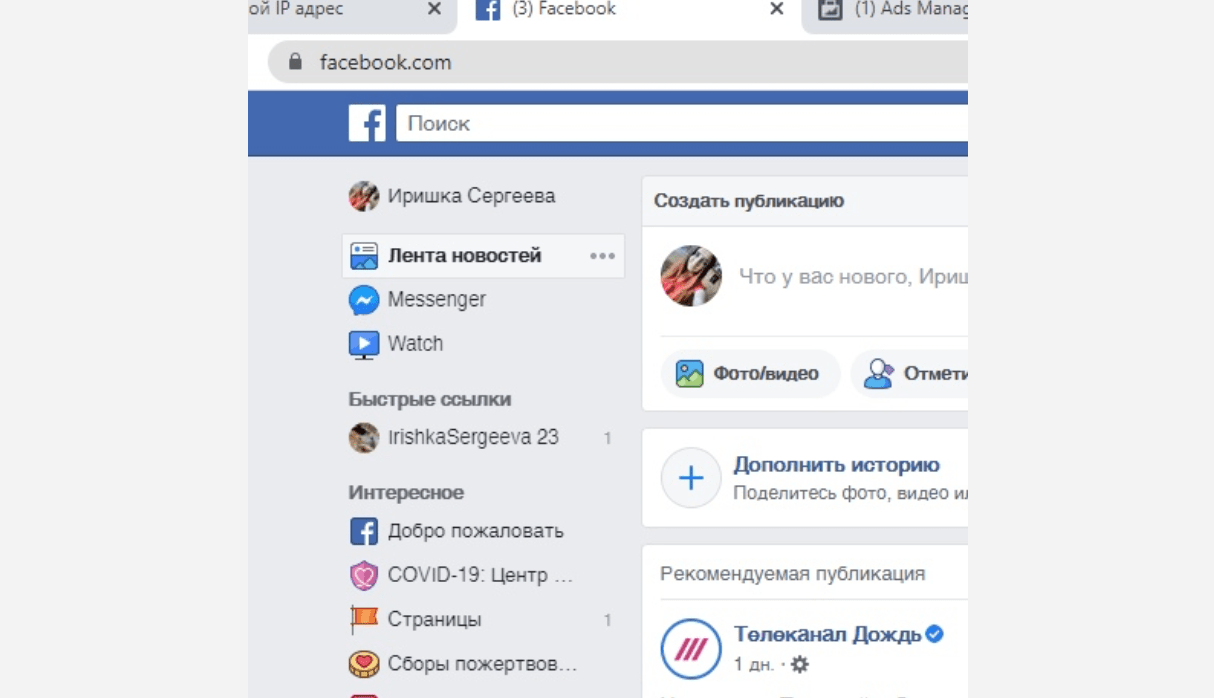This screenshot has height=698, width=1214.
Task: Open Watch from the sidebar
Action: pyautogui.click(x=415, y=344)
